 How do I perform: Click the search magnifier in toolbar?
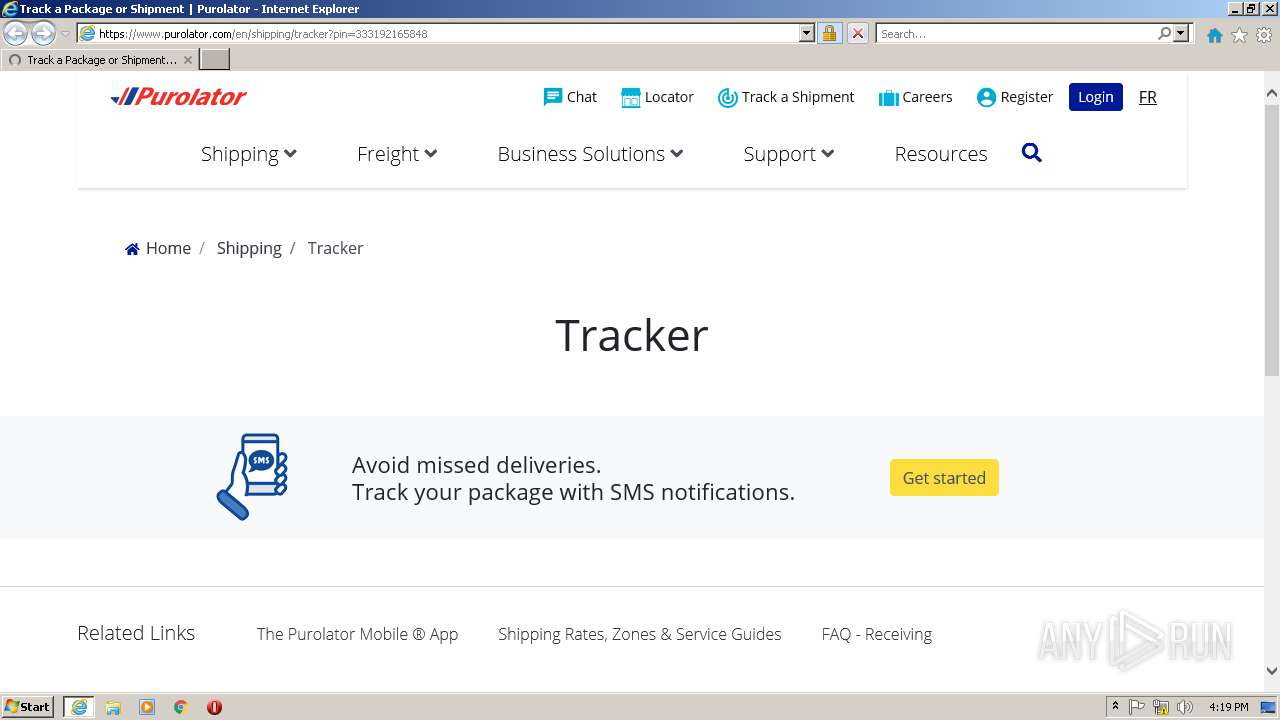1164,33
